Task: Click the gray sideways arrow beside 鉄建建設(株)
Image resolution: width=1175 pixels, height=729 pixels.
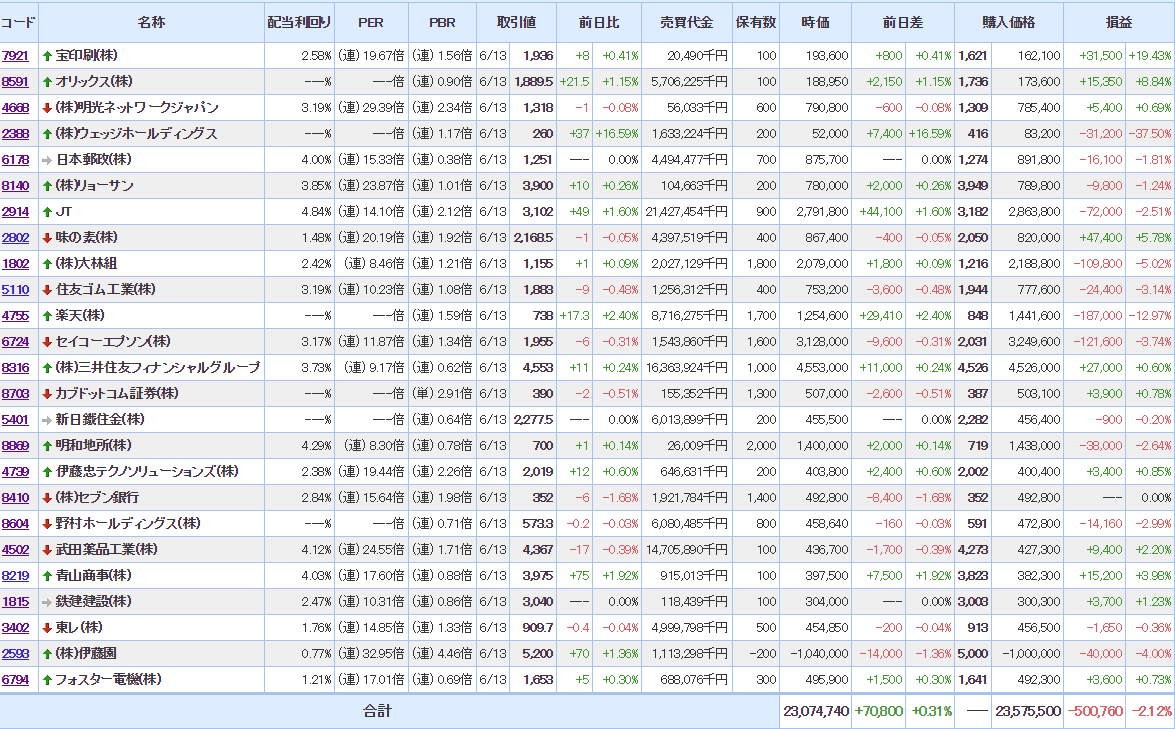Action: coord(47,601)
